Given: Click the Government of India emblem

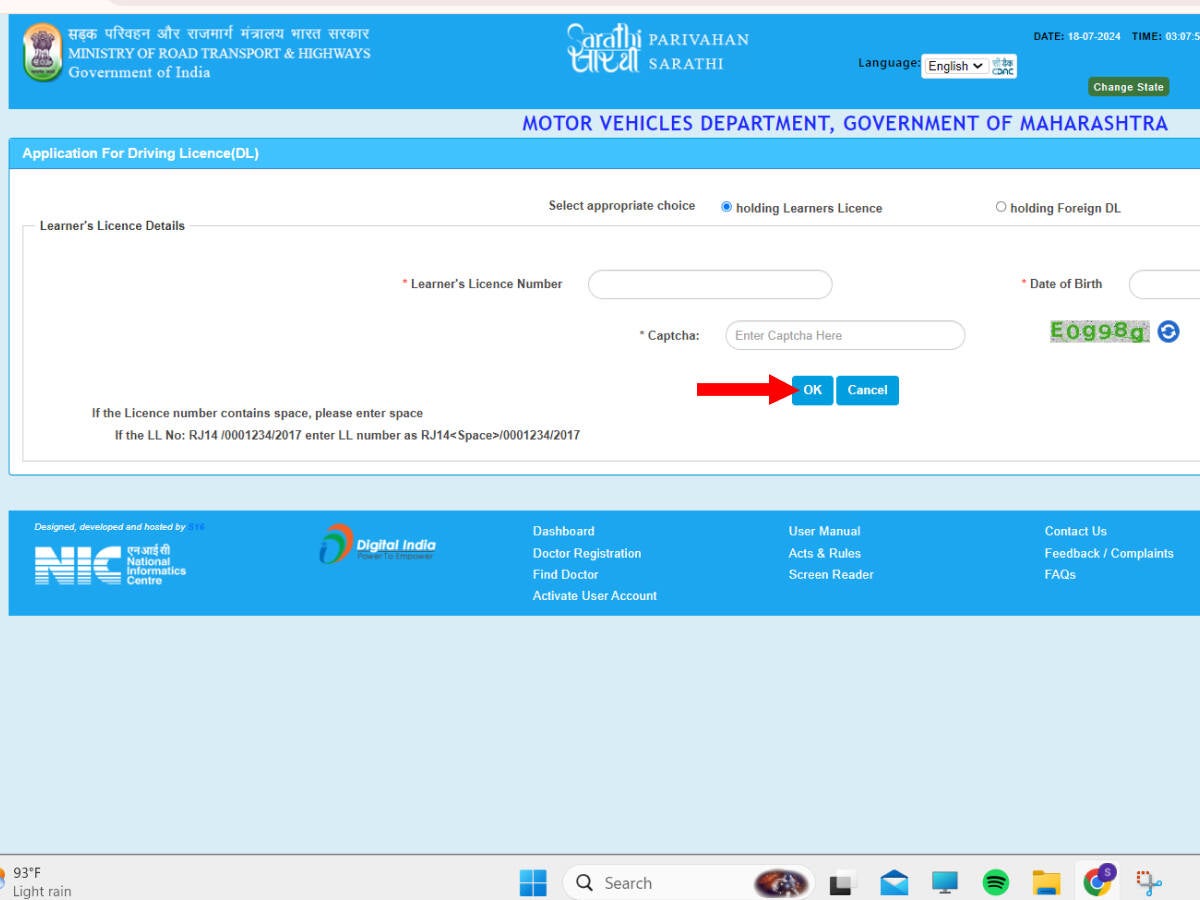Looking at the screenshot, I should tap(43, 53).
